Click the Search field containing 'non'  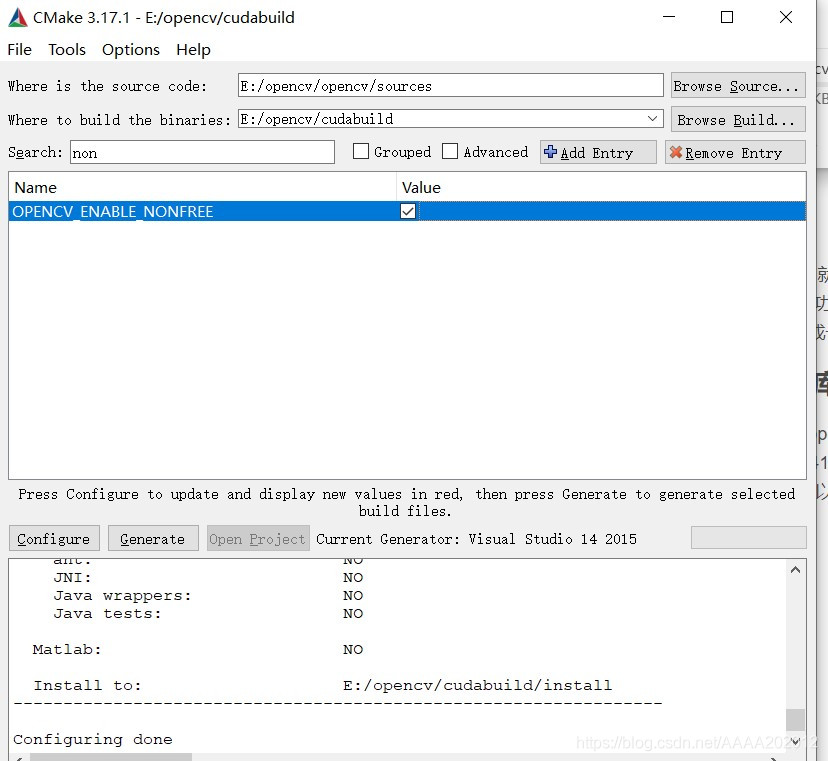202,153
